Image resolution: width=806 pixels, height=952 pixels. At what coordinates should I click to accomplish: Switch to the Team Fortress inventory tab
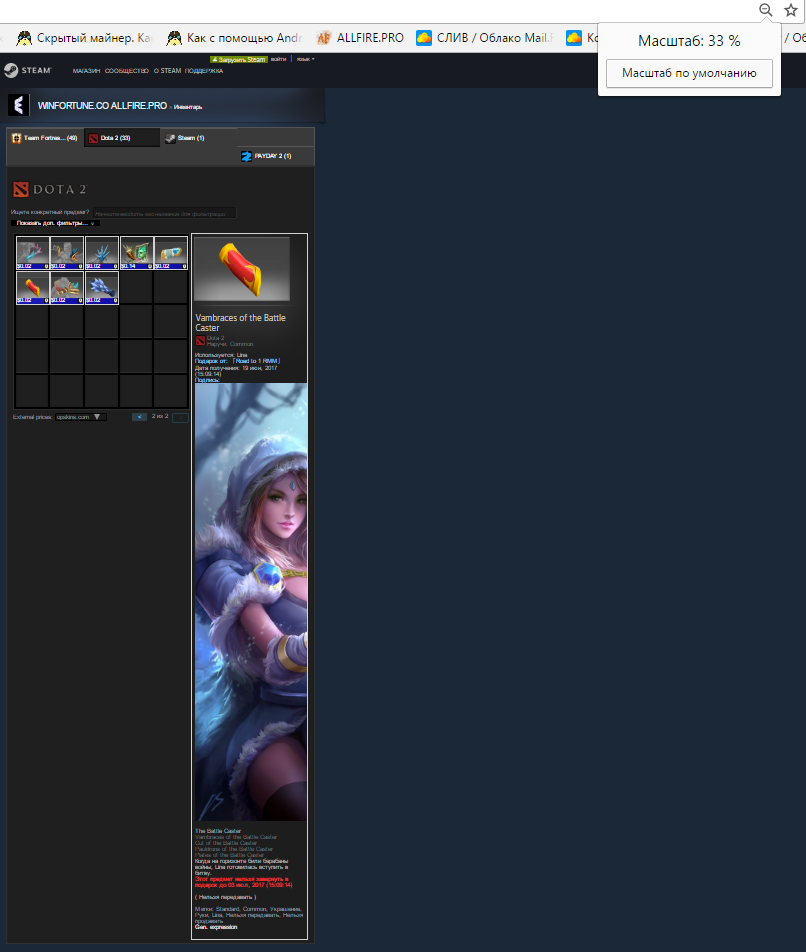pos(44,138)
